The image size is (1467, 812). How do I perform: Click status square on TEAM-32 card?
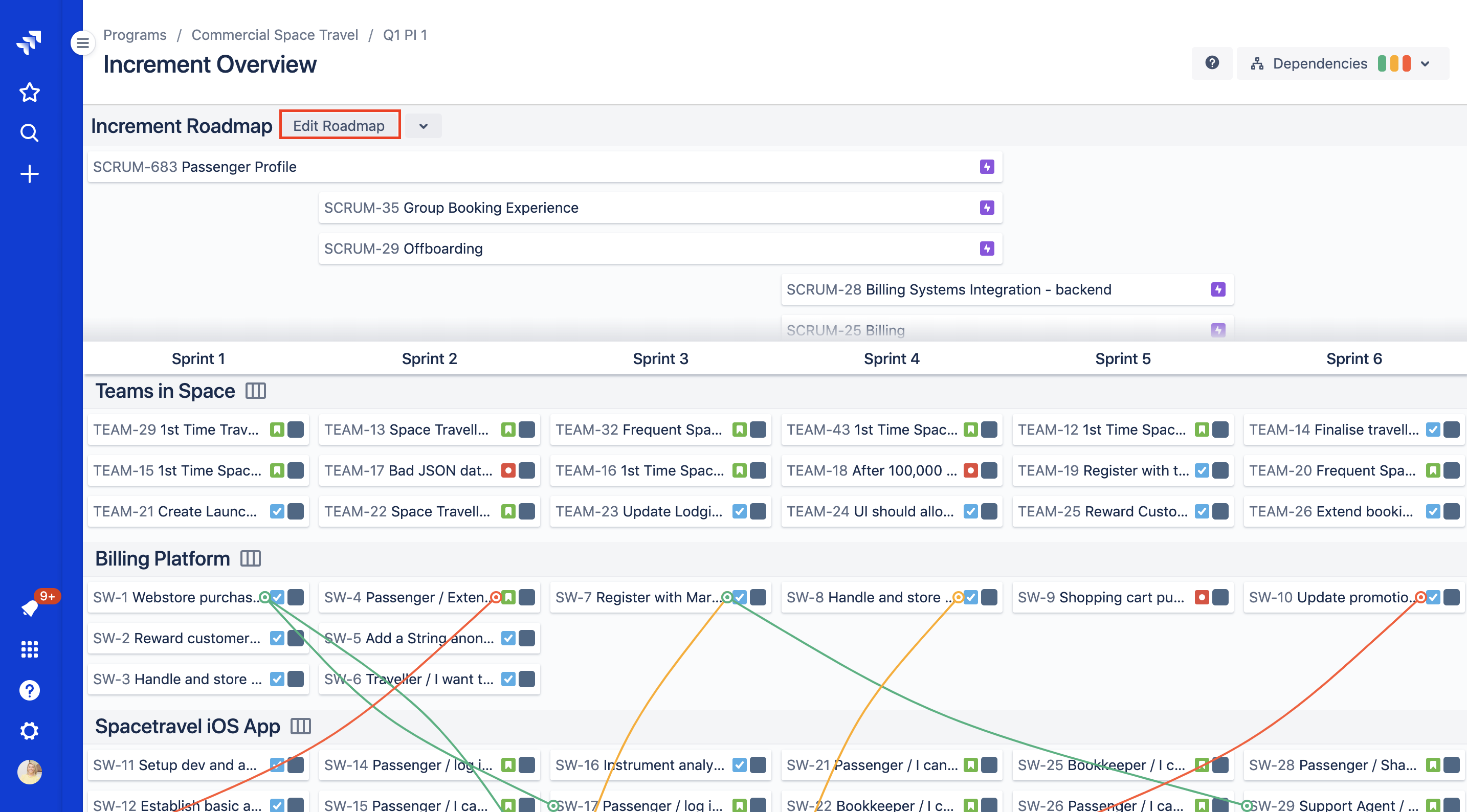758,430
